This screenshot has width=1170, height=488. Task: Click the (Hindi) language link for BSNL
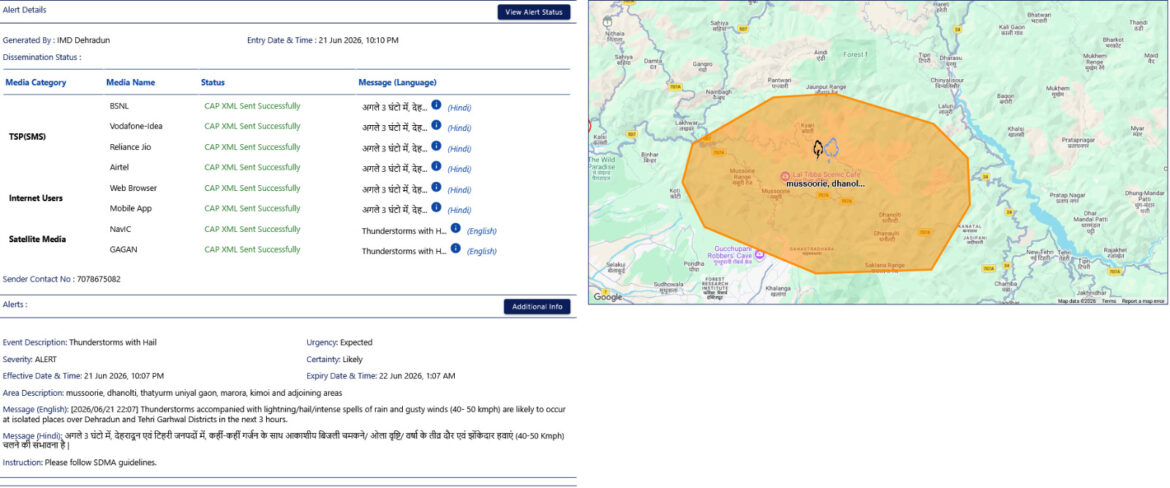click(459, 107)
